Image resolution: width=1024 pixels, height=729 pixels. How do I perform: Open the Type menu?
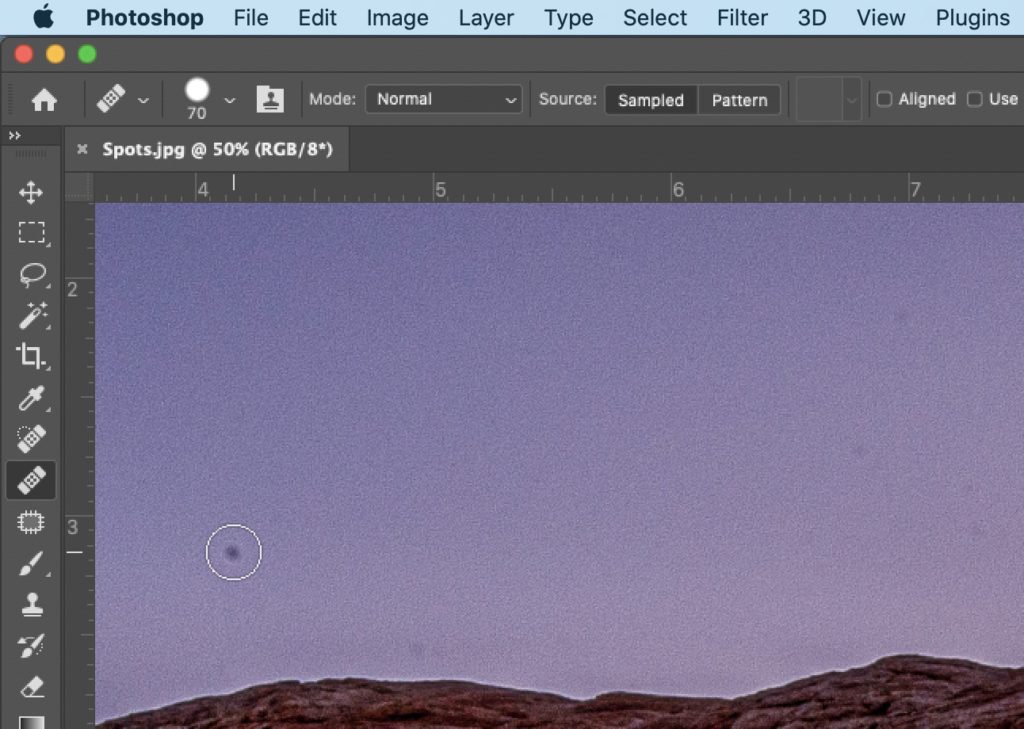click(x=568, y=18)
